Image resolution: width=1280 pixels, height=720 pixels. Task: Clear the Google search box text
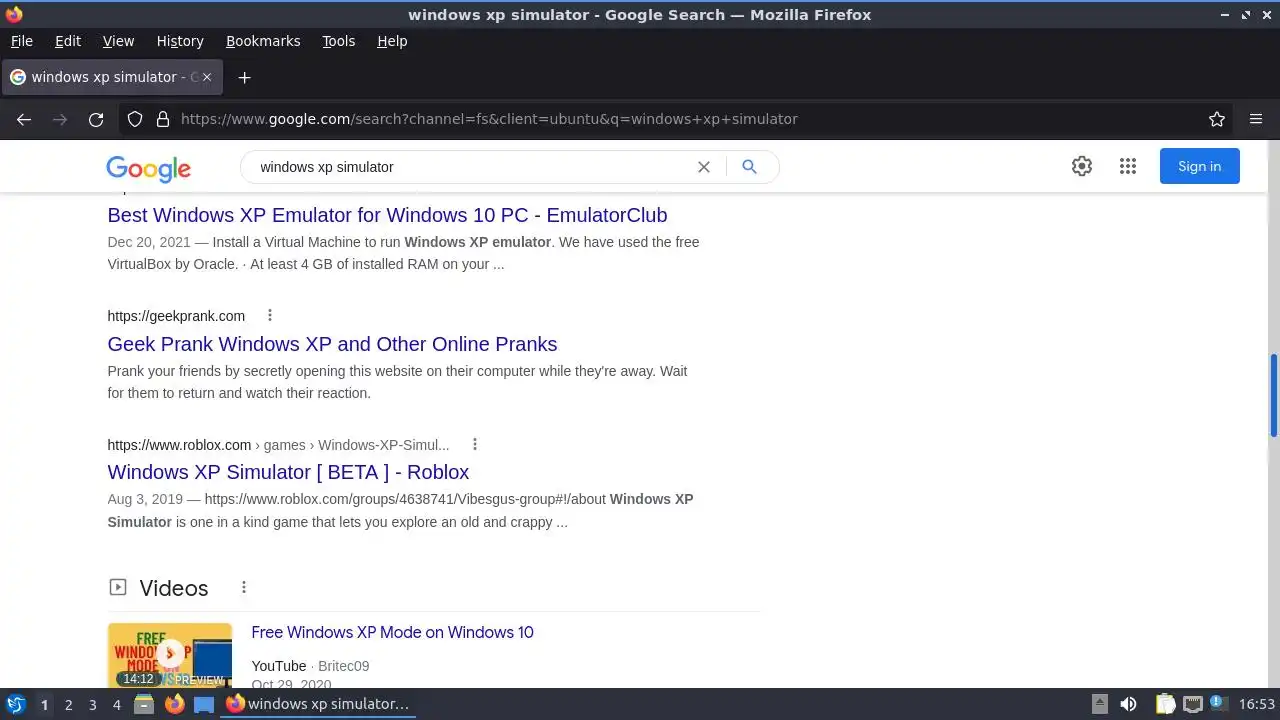click(704, 167)
